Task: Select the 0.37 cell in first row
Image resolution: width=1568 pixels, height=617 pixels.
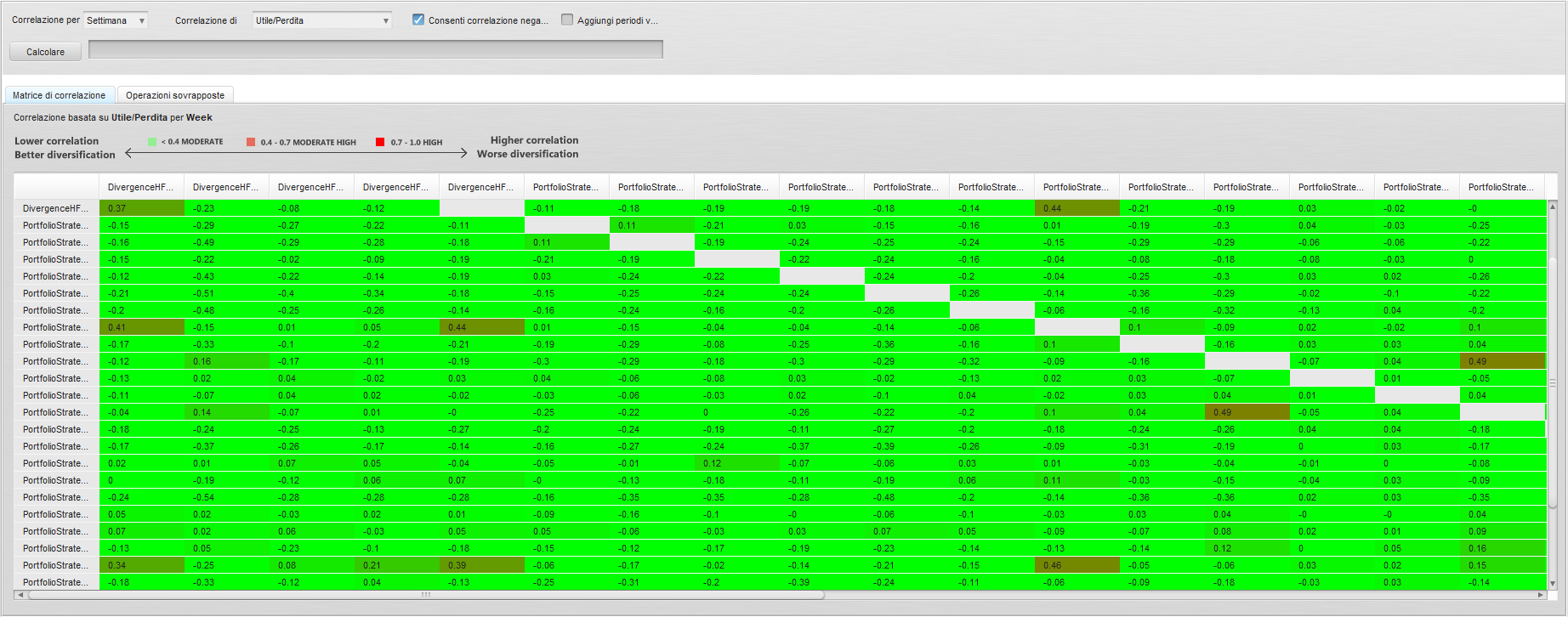Action: tap(141, 208)
